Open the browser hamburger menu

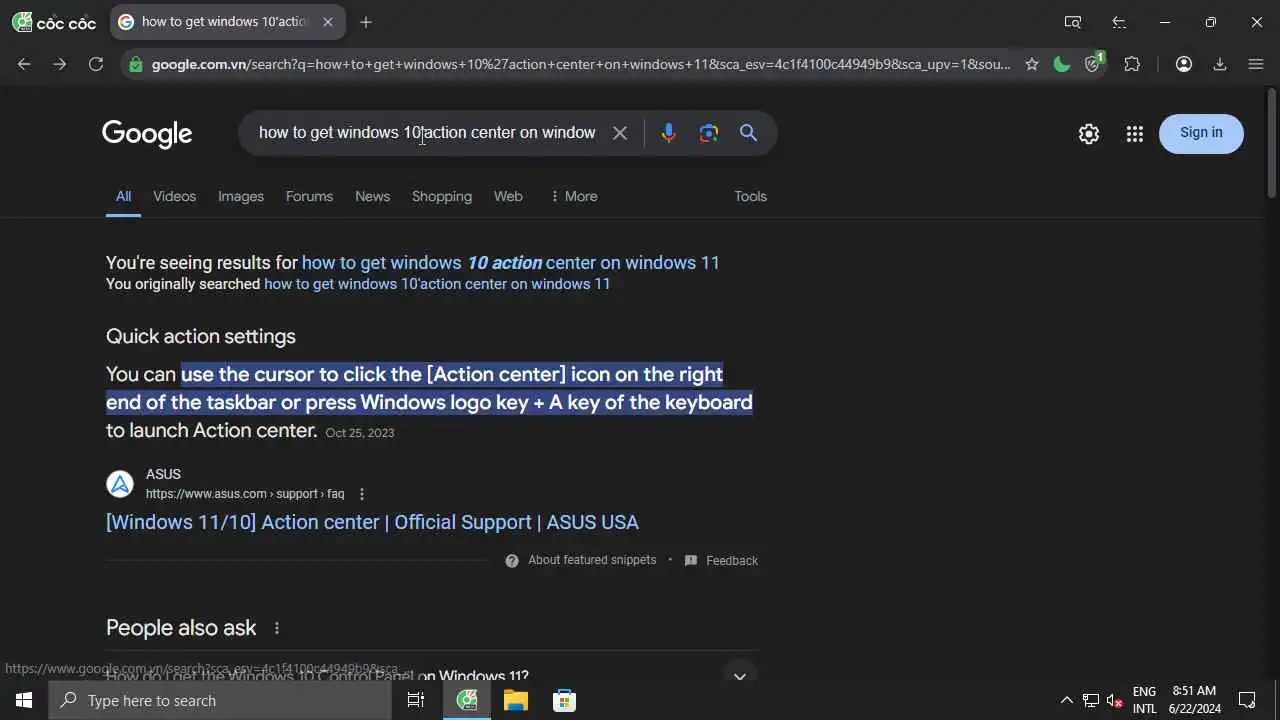1256,64
